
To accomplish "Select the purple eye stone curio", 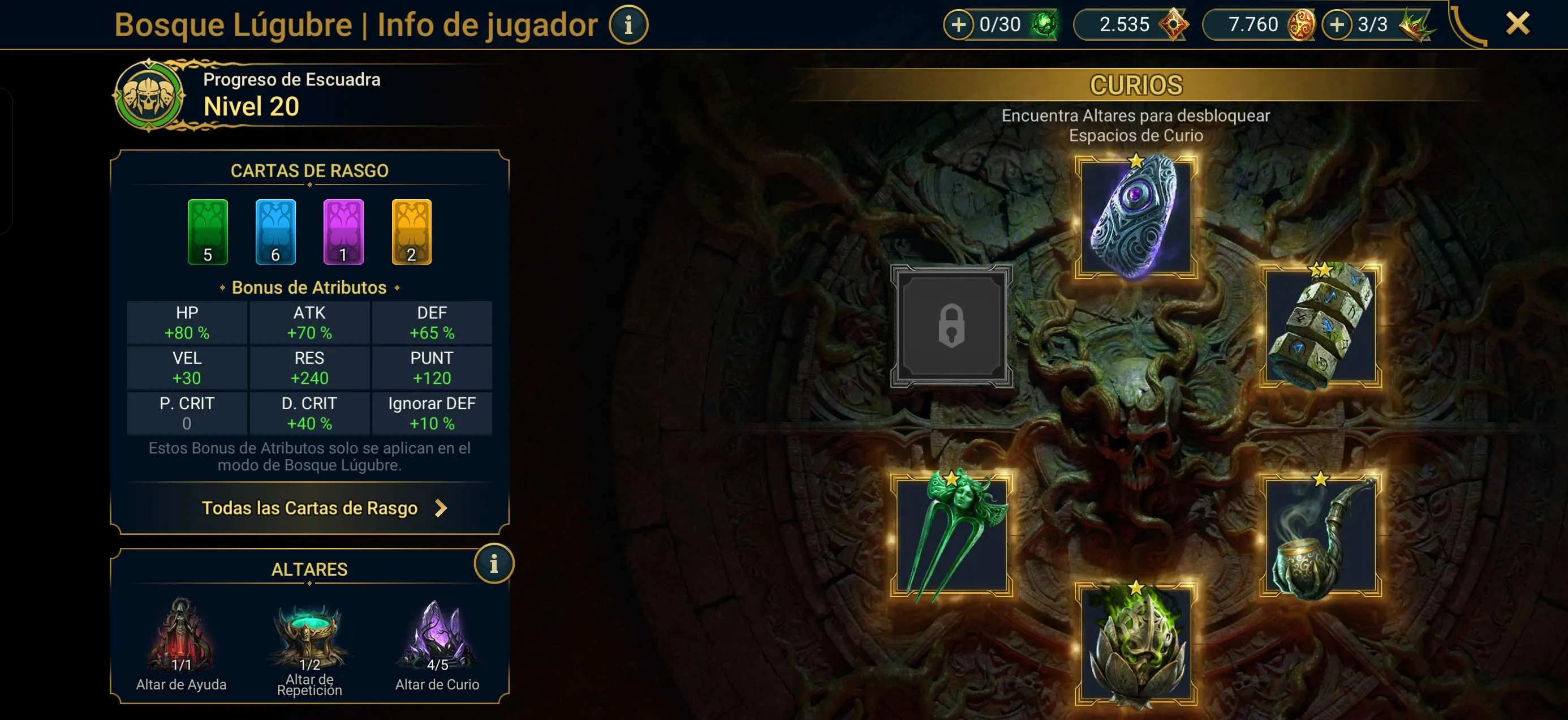I will [x=1136, y=217].
